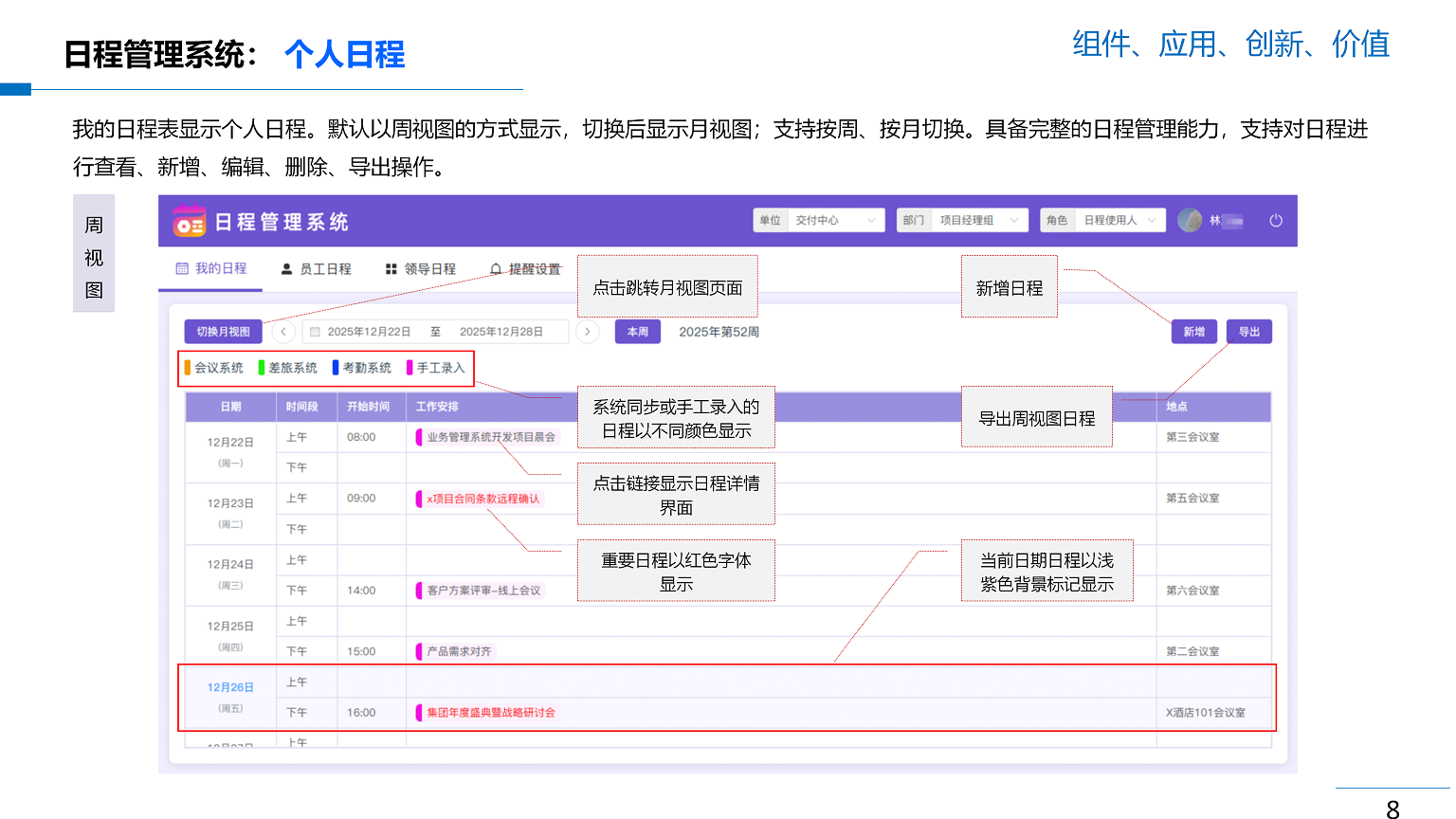Viewport: 1456px width, 819px height.
Task: Click the power/logout icon in header
Action: (x=1276, y=221)
